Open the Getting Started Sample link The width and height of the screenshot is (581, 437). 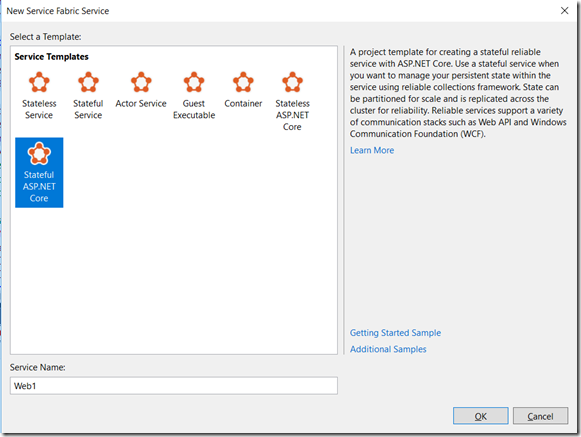(395, 333)
